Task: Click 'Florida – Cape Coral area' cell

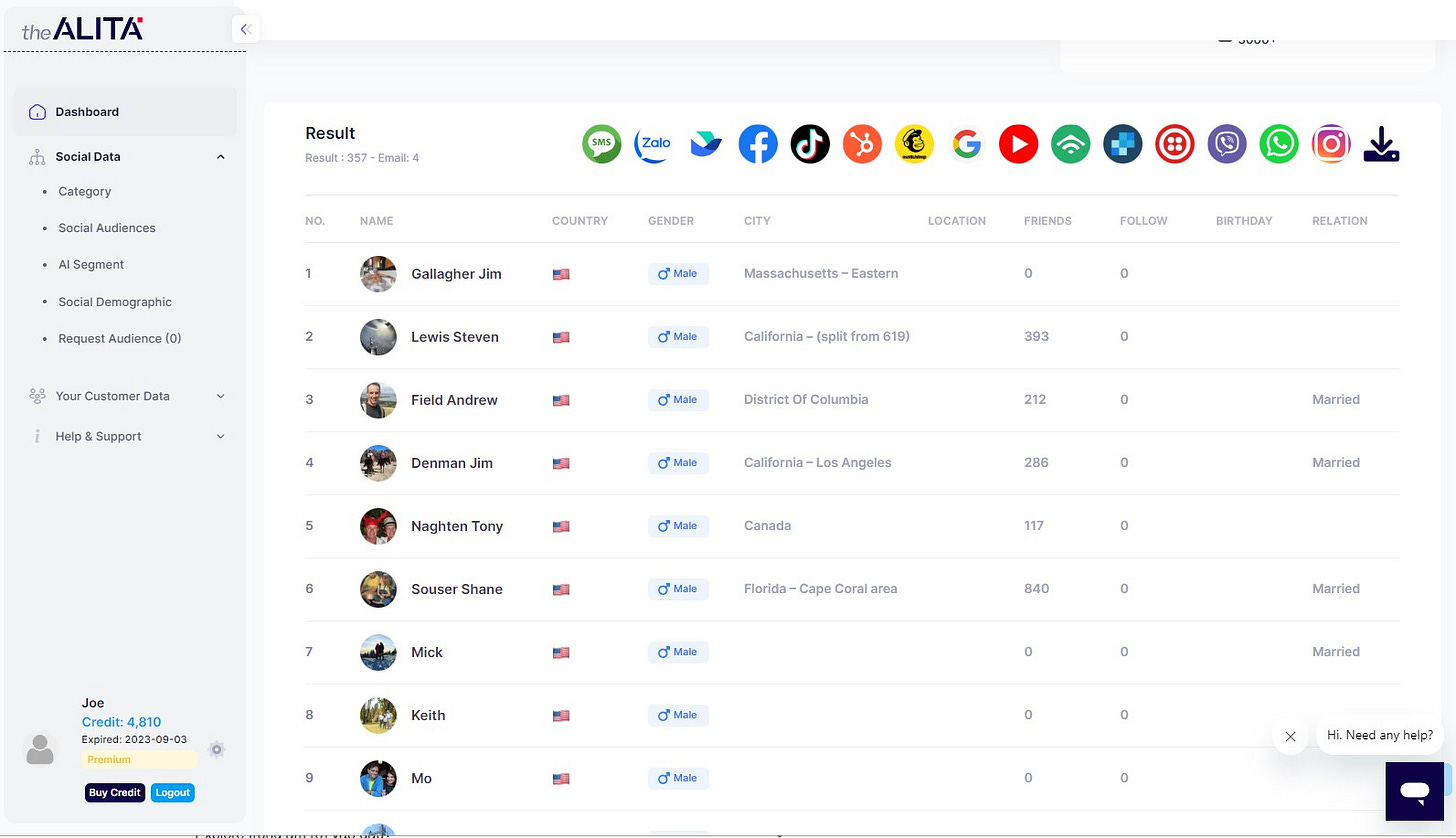Action: point(821,589)
